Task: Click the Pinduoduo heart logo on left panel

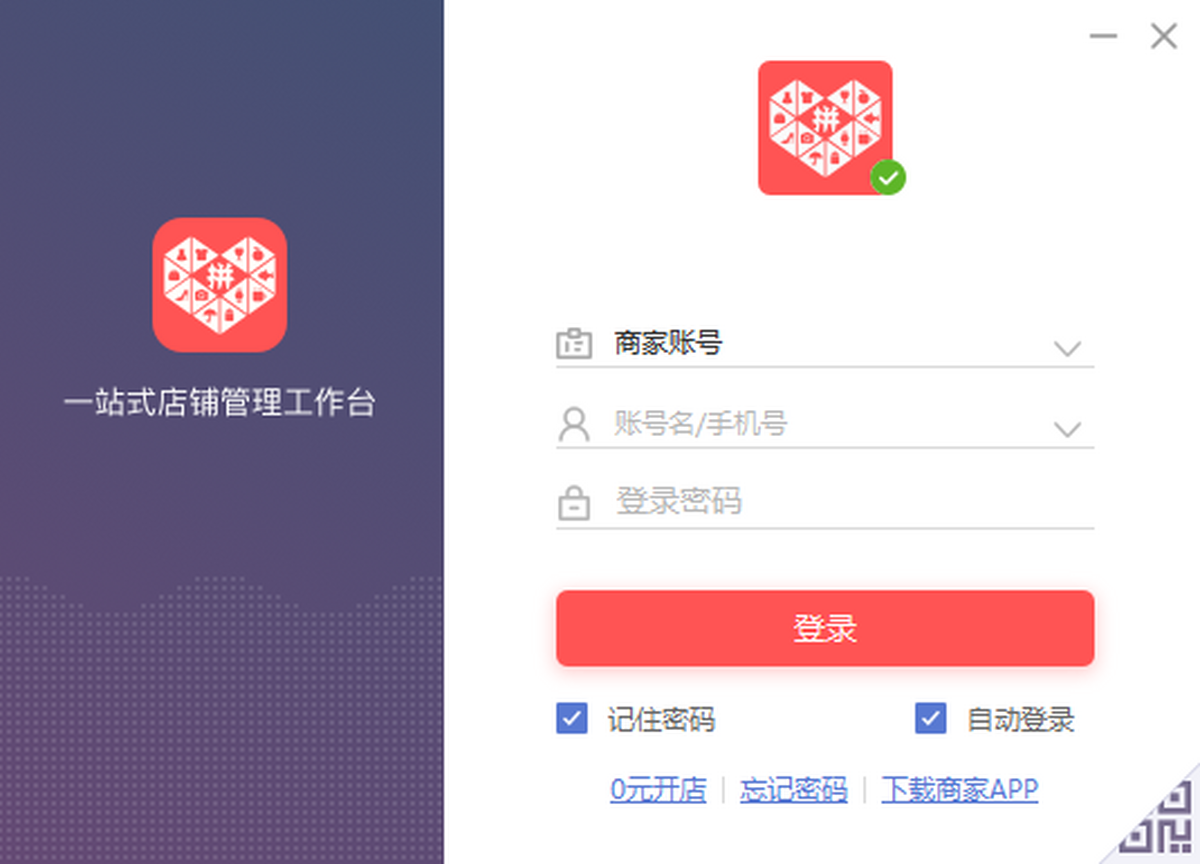Action: 220,285
